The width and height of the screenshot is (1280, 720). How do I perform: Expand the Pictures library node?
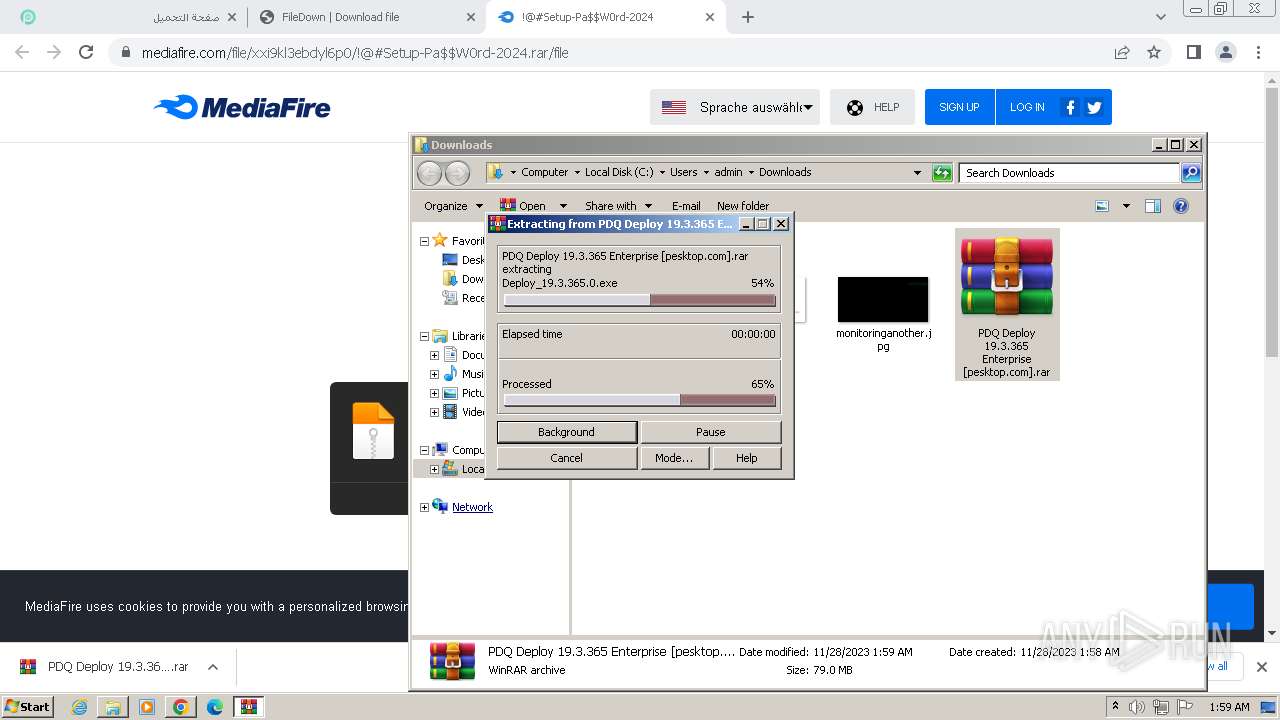point(435,393)
